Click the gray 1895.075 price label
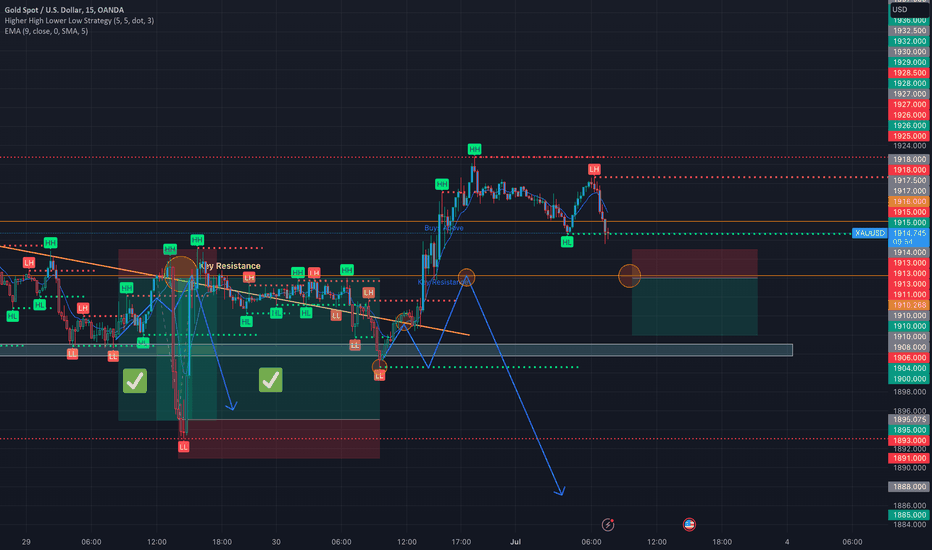Image resolution: width=932 pixels, height=550 pixels. pos(909,419)
